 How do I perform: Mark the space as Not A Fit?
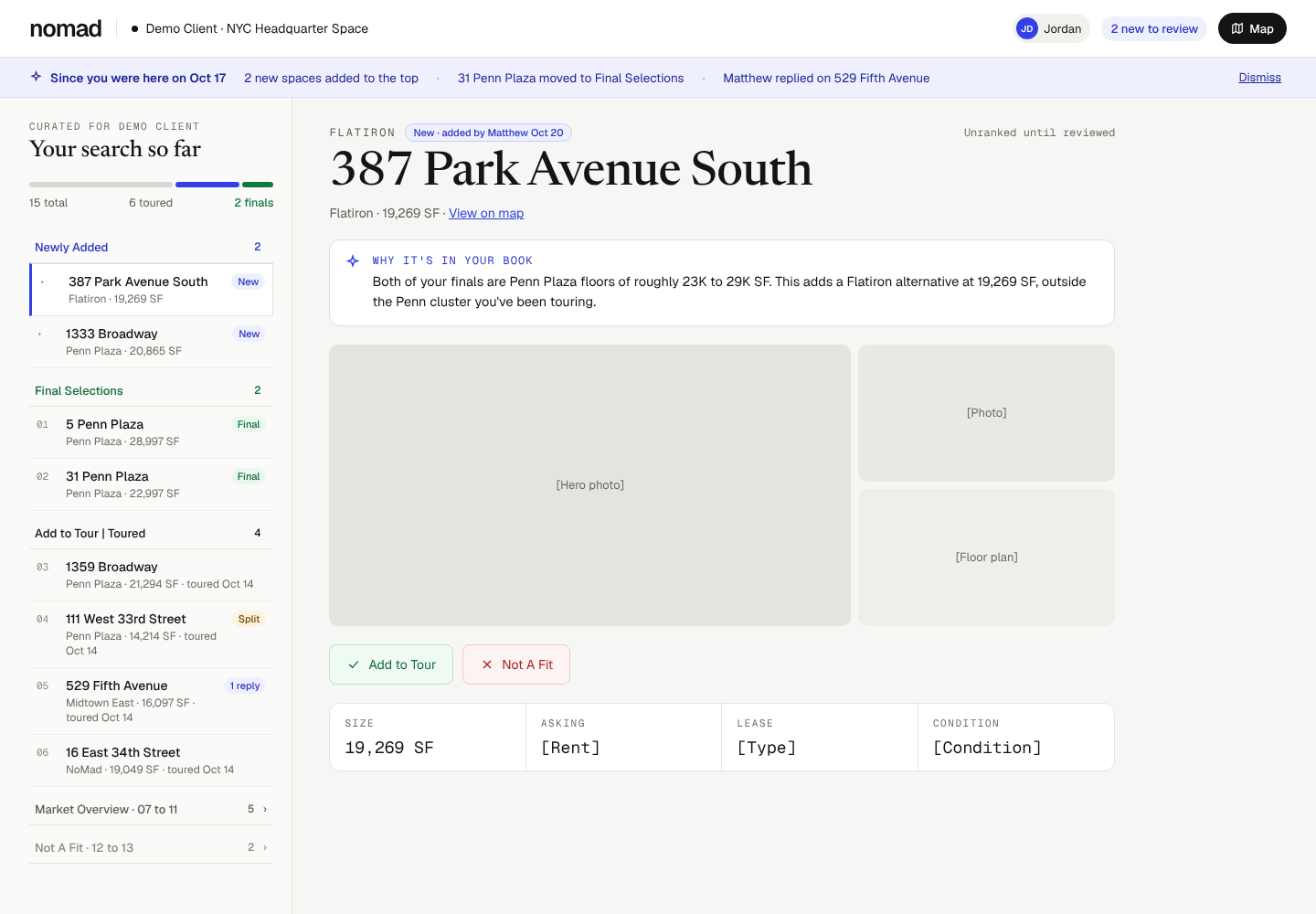(x=516, y=664)
